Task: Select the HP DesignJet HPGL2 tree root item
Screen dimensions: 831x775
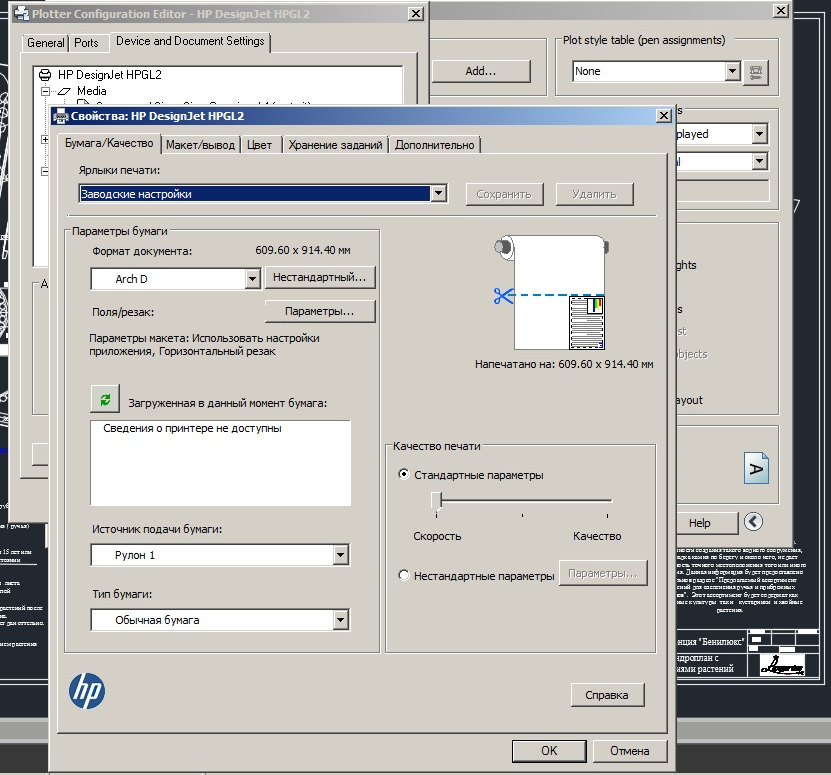Action: pos(110,75)
